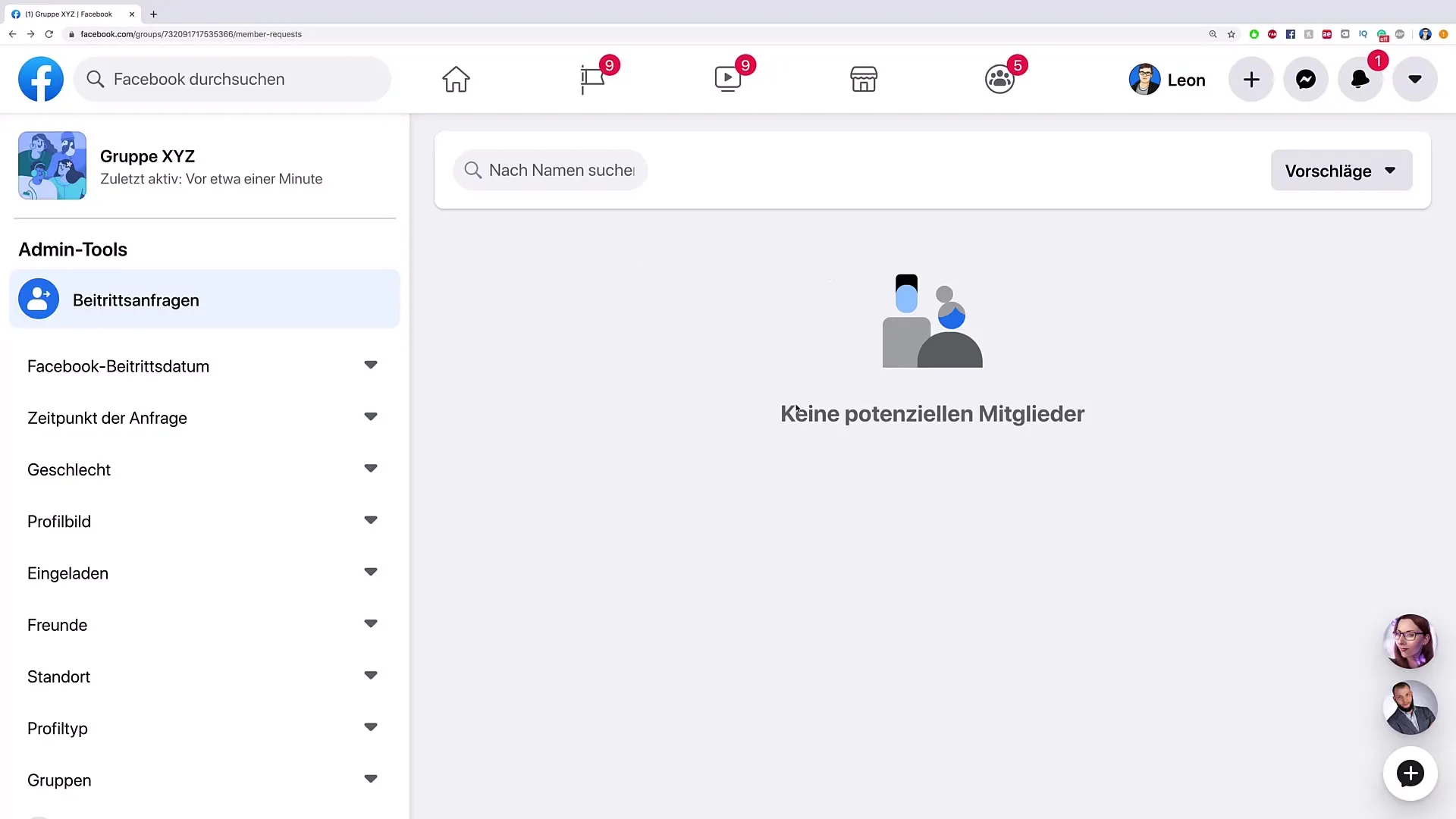This screenshot has width=1456, height=819.
Task: Open the Home feed icon
Action: 456,79
